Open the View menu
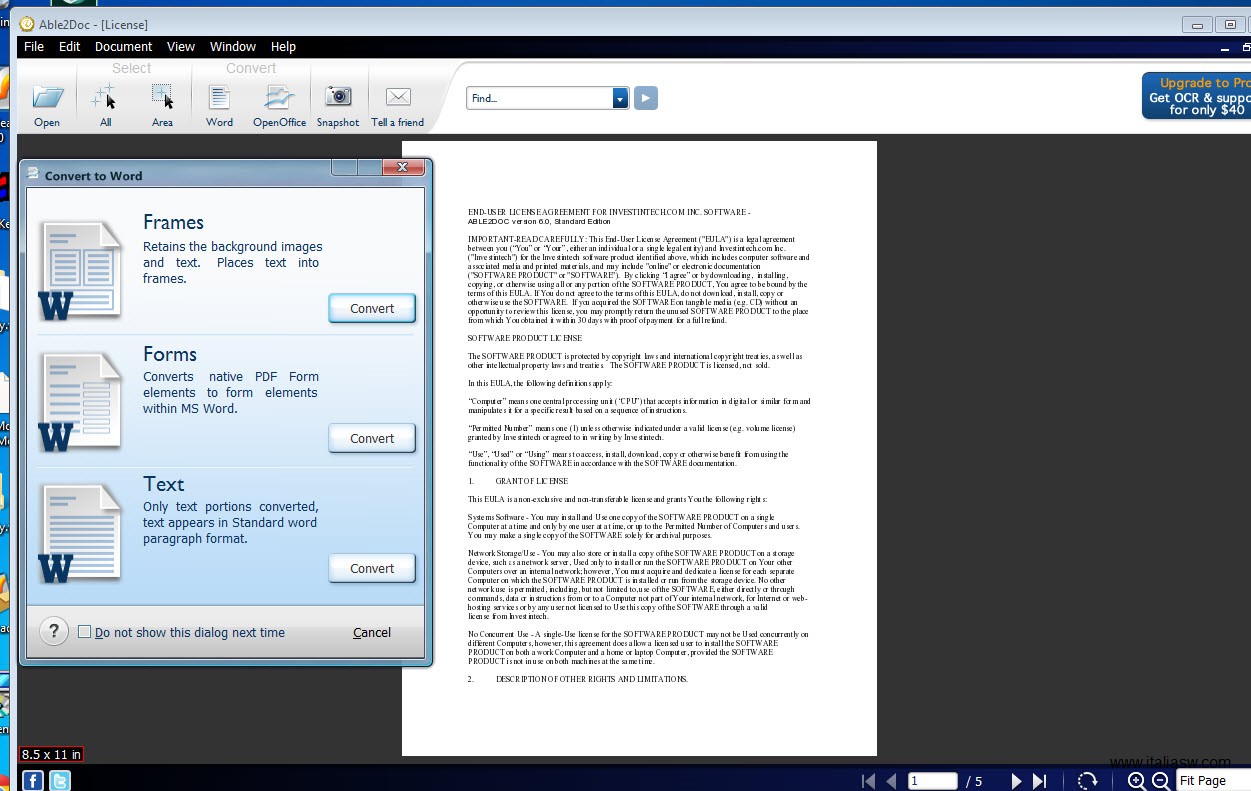The height and width of the screenshot is (791, 1251). pos(181,46)
